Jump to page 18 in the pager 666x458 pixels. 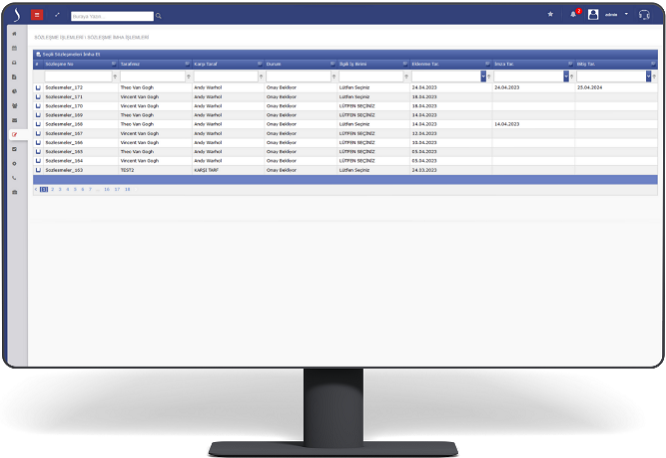[127, 188]
